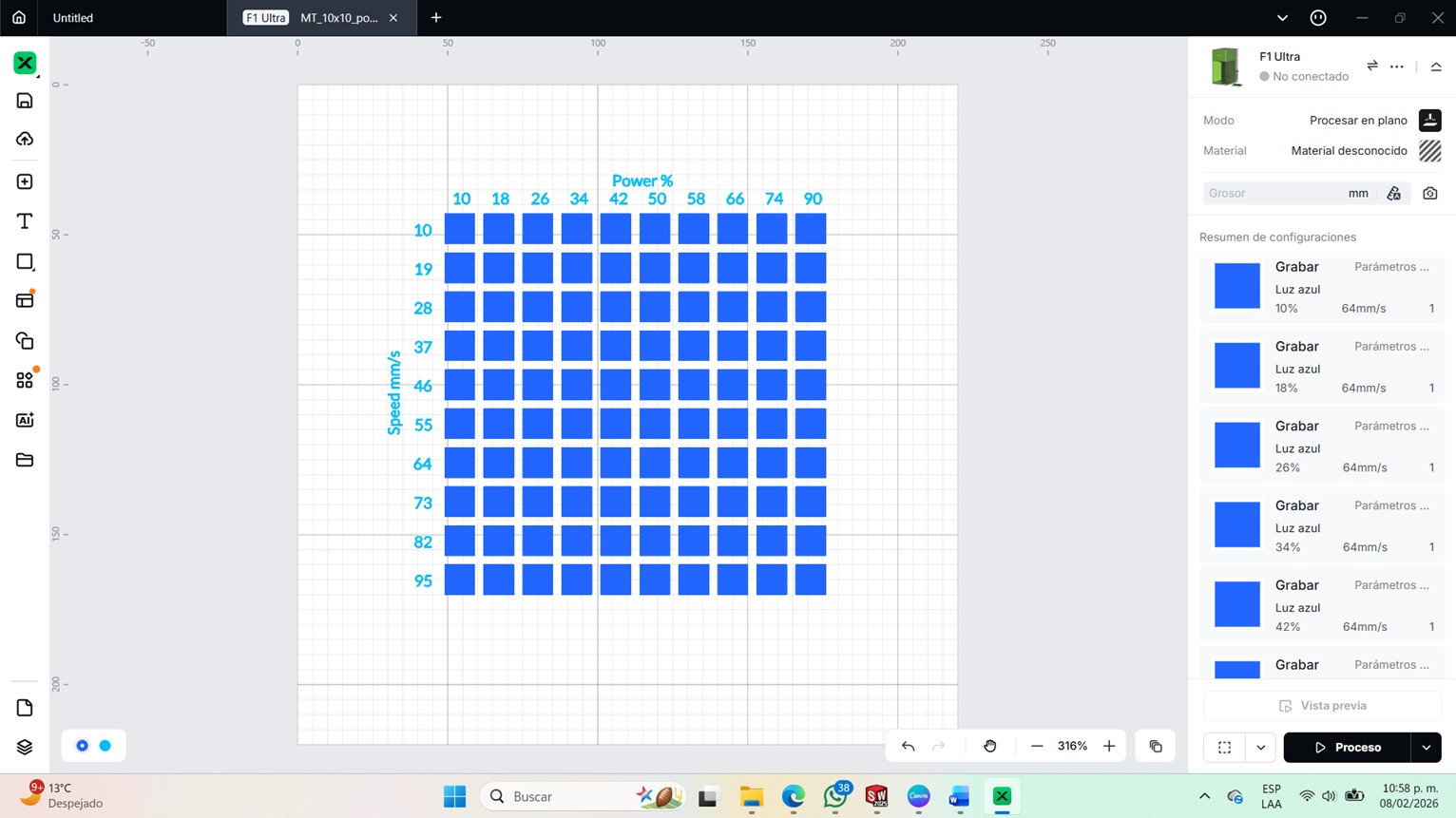Screen dimensions: 1456x818
Task: Select the 'Speed mm/s' text on canvas
Action: (394, 392)
